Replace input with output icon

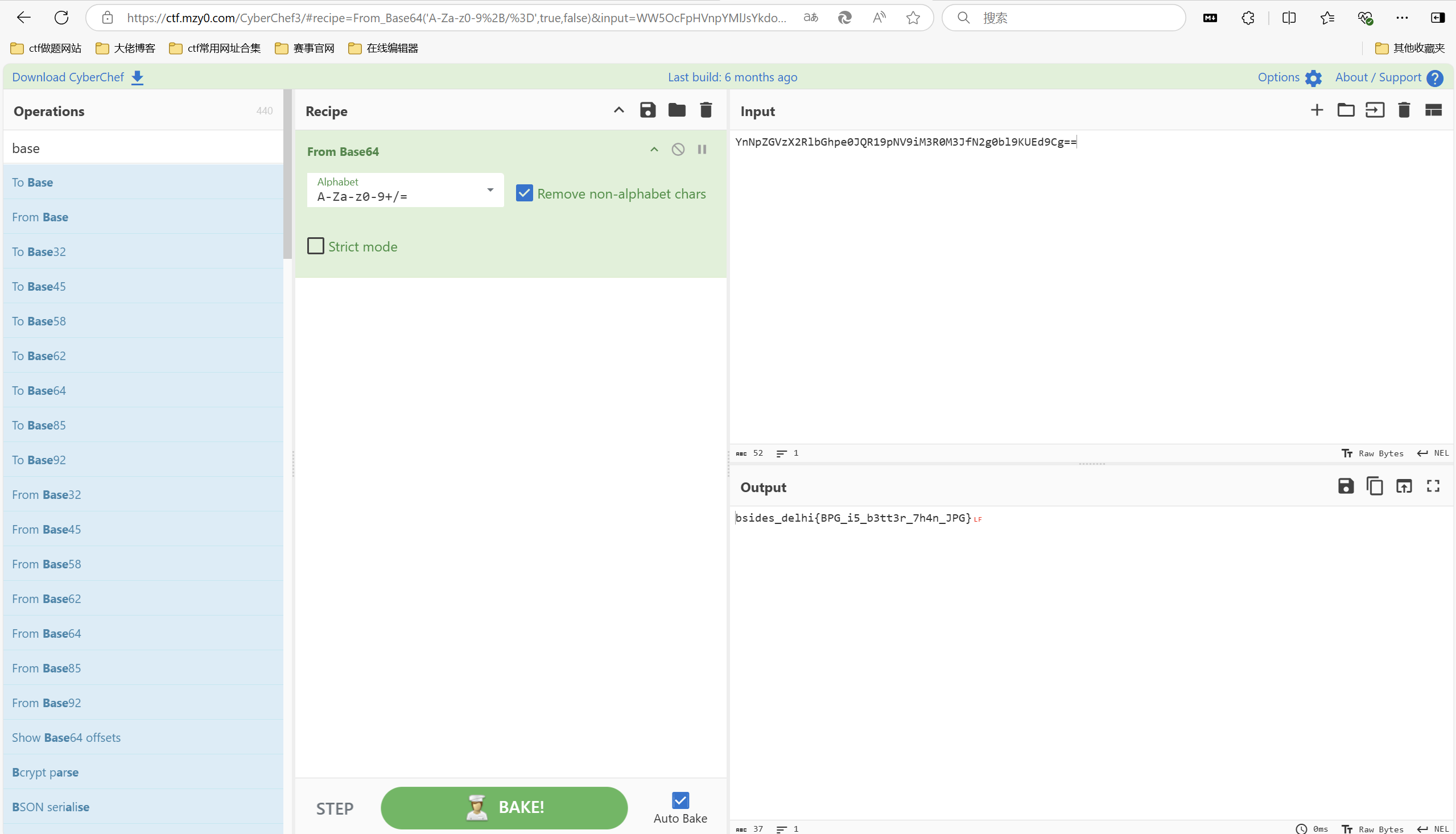click(1404, 486)
